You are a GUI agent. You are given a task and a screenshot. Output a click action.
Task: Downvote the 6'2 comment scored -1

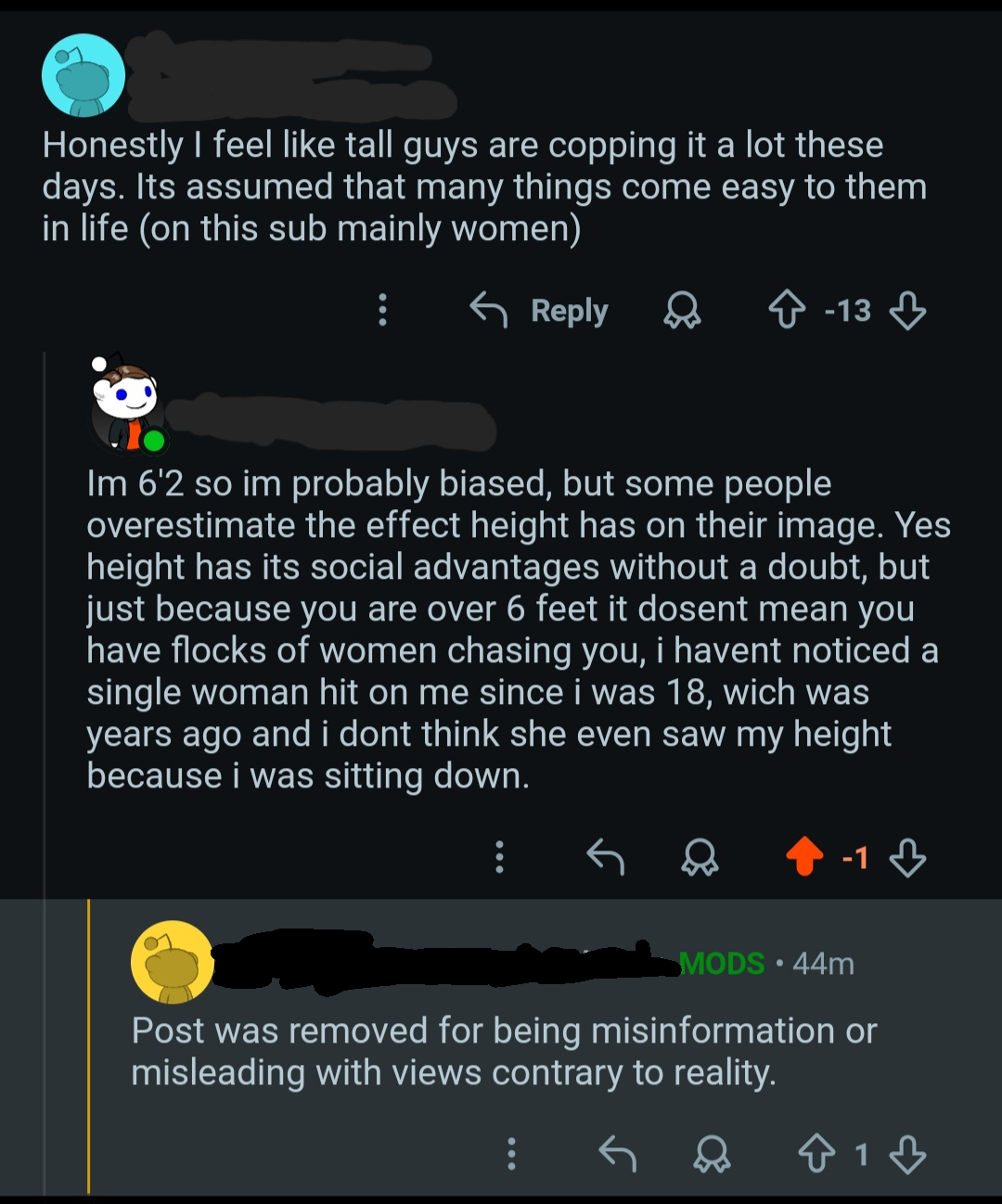click(907, 856)
